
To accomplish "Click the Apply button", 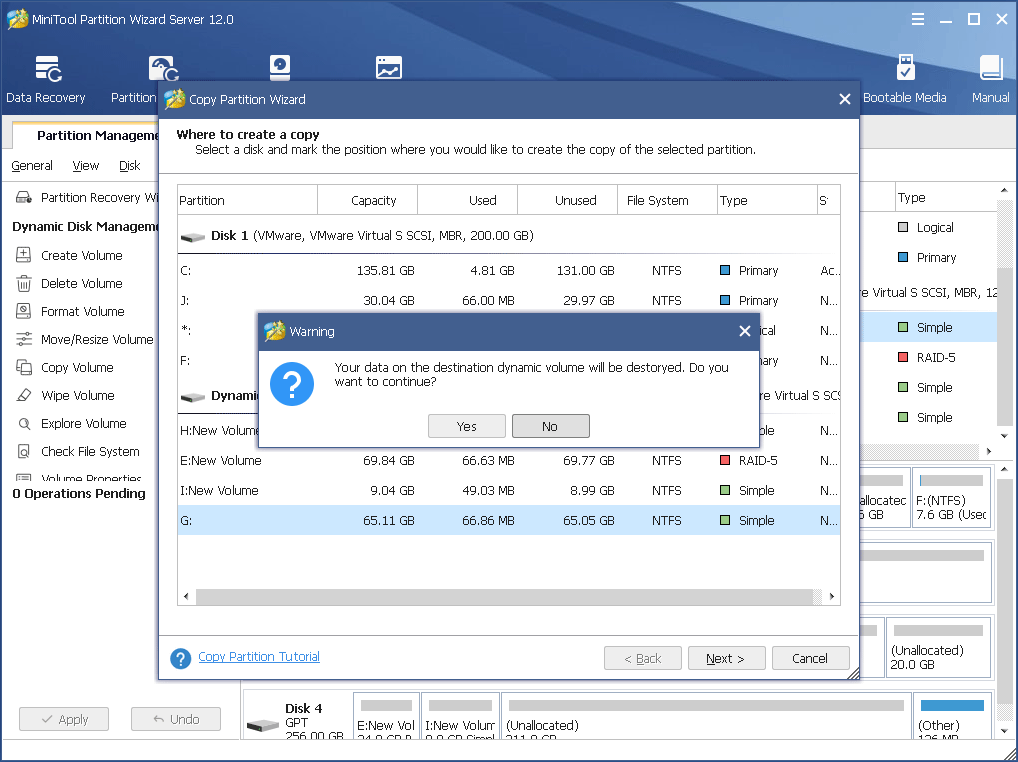I will (64, 719).
